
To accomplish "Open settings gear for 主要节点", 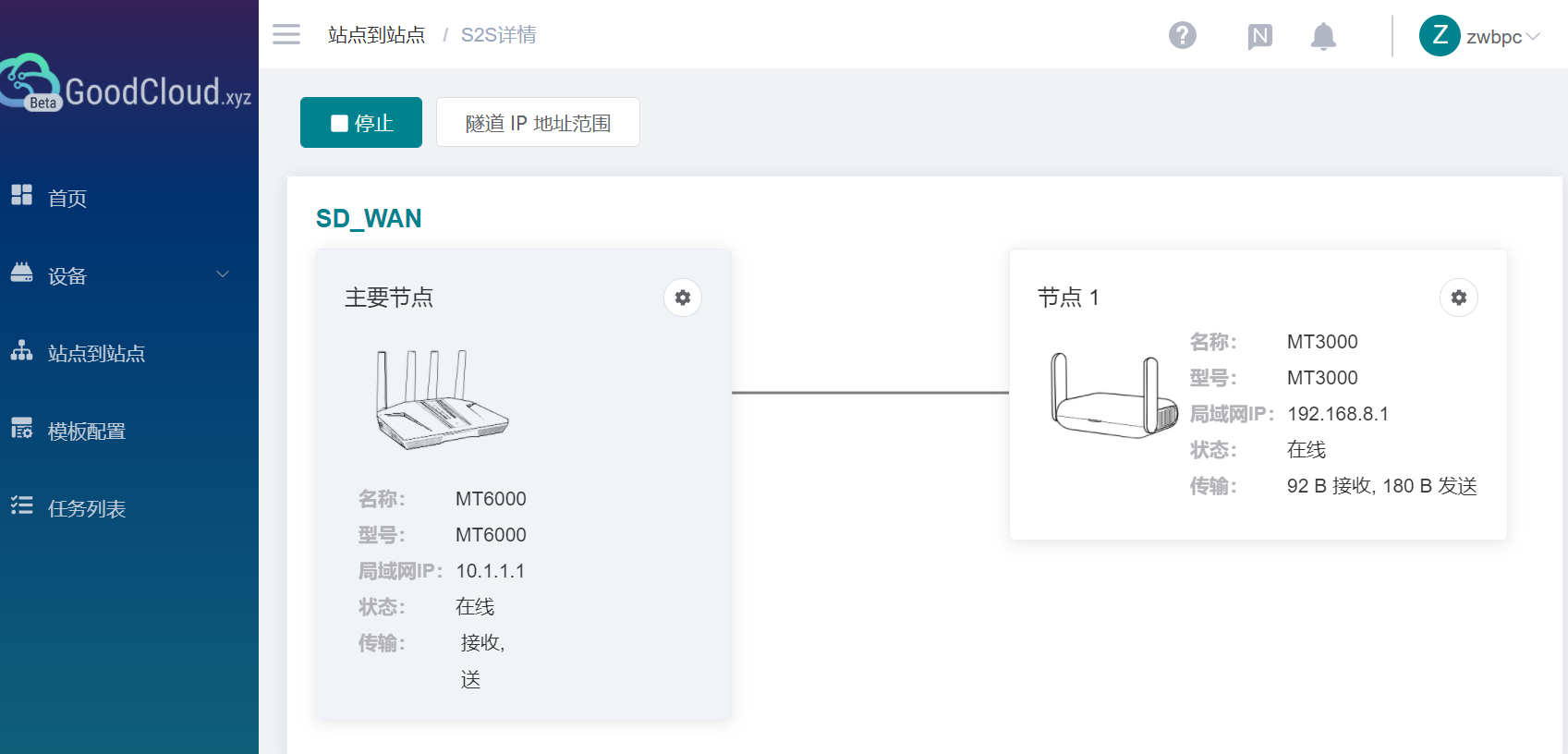I will click(683, 298).
